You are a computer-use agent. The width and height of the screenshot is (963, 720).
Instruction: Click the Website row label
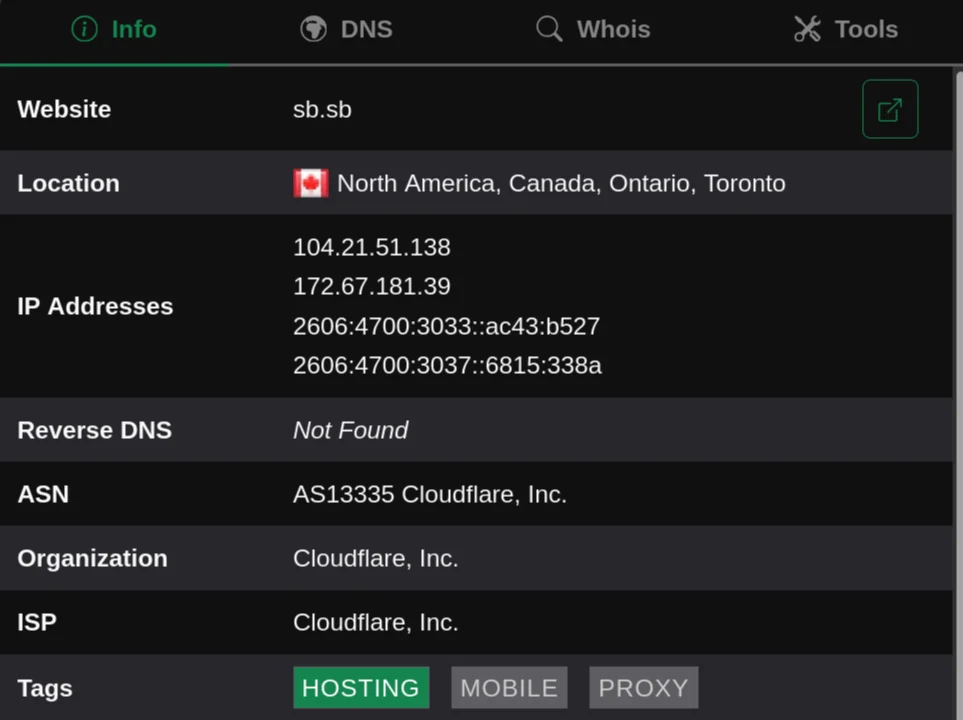click(64, 109)
